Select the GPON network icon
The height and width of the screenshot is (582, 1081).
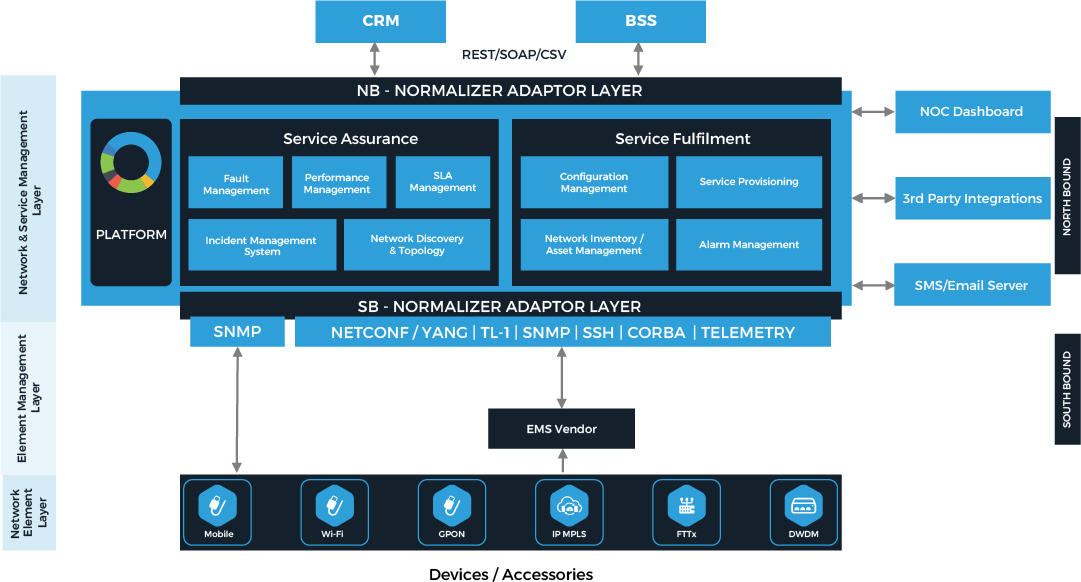452,507
